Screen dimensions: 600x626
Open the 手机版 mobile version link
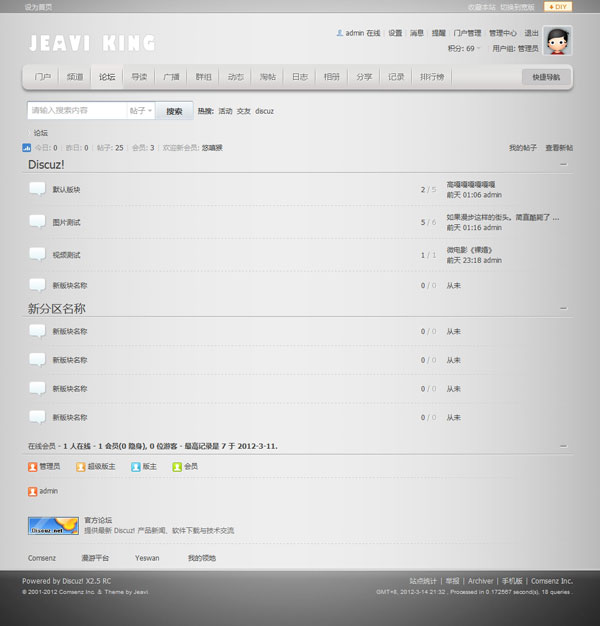click(512, 581)
